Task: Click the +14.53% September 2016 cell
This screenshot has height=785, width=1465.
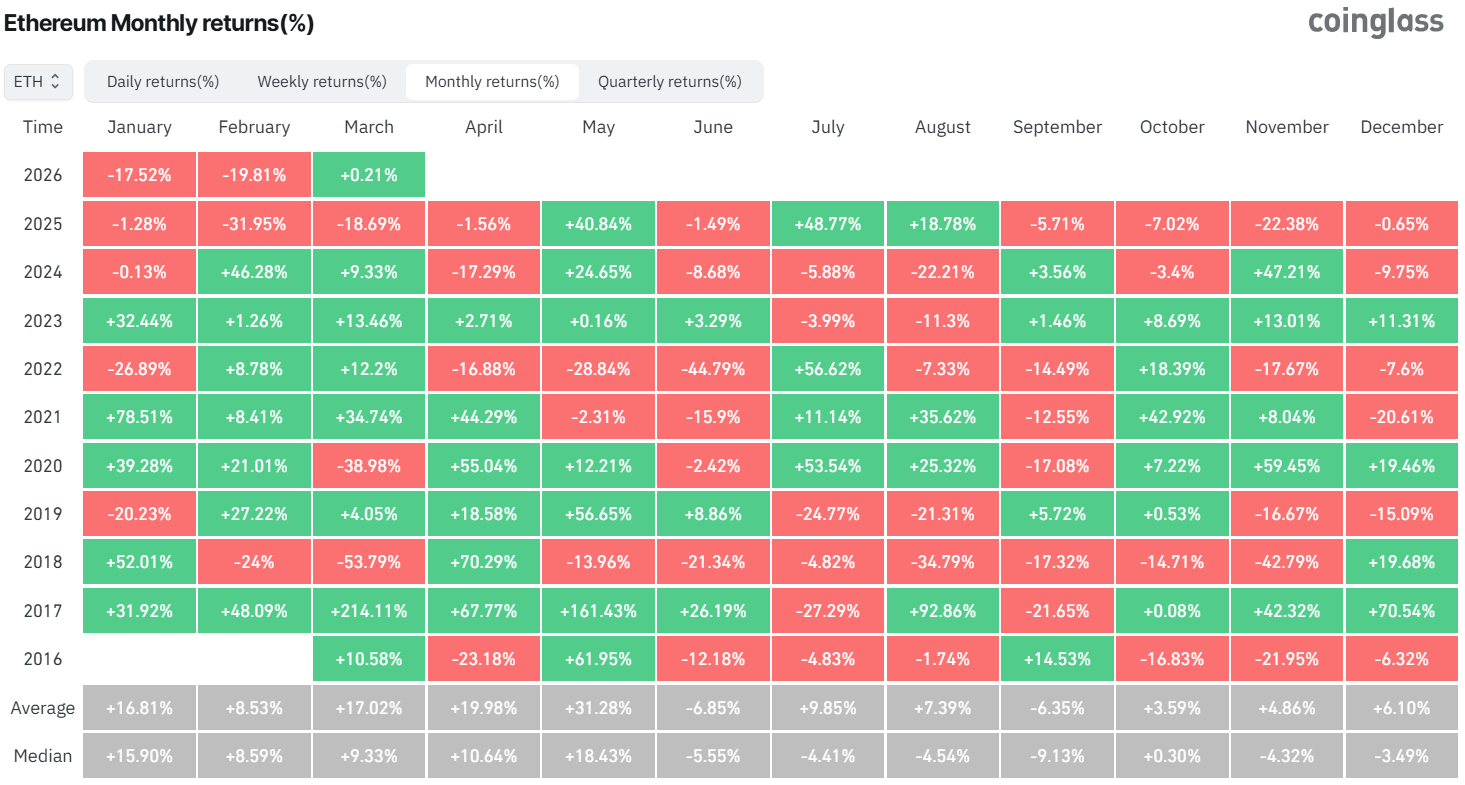Action: 1057,659
